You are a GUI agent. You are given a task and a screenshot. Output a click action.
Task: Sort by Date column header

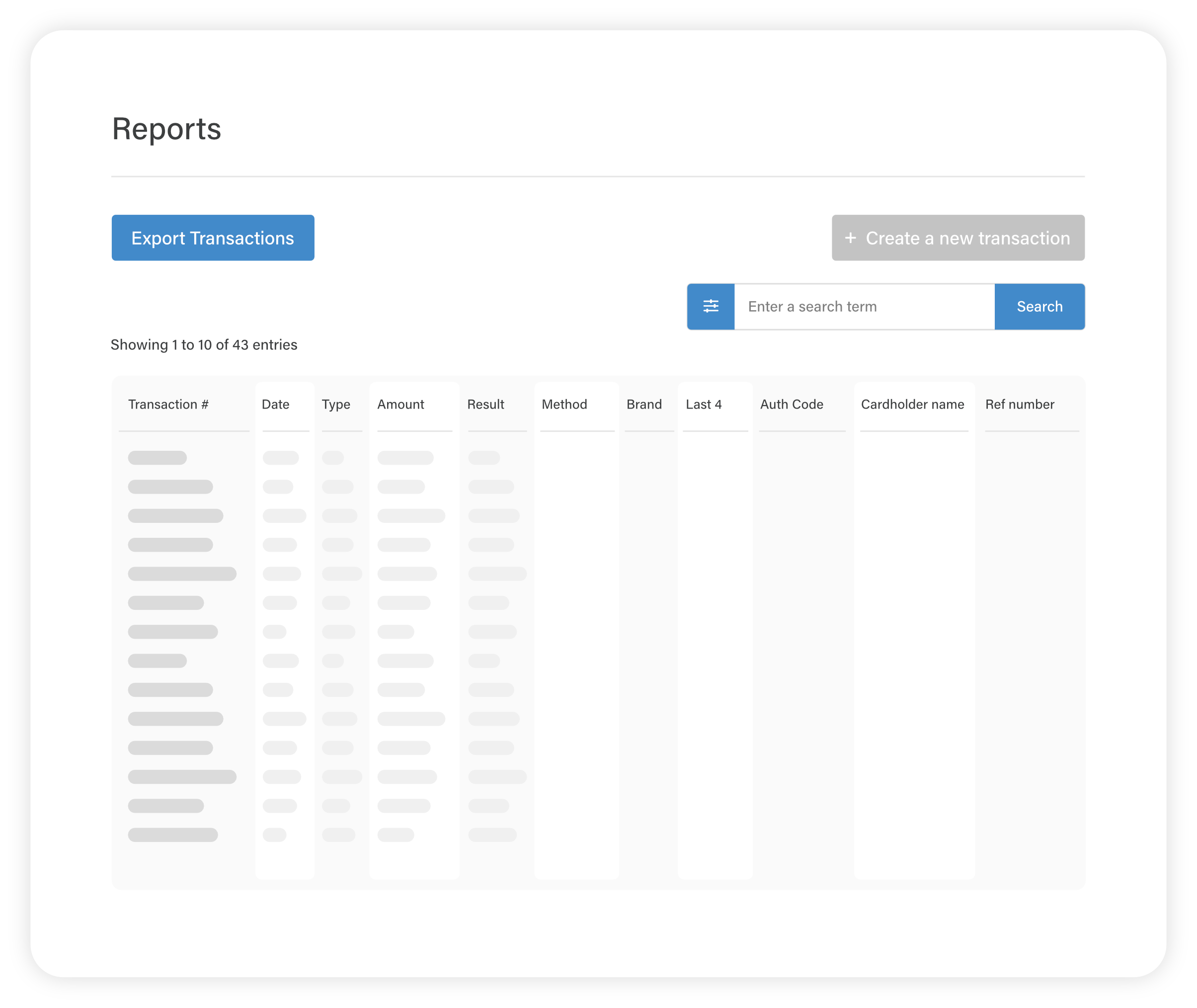275,404
